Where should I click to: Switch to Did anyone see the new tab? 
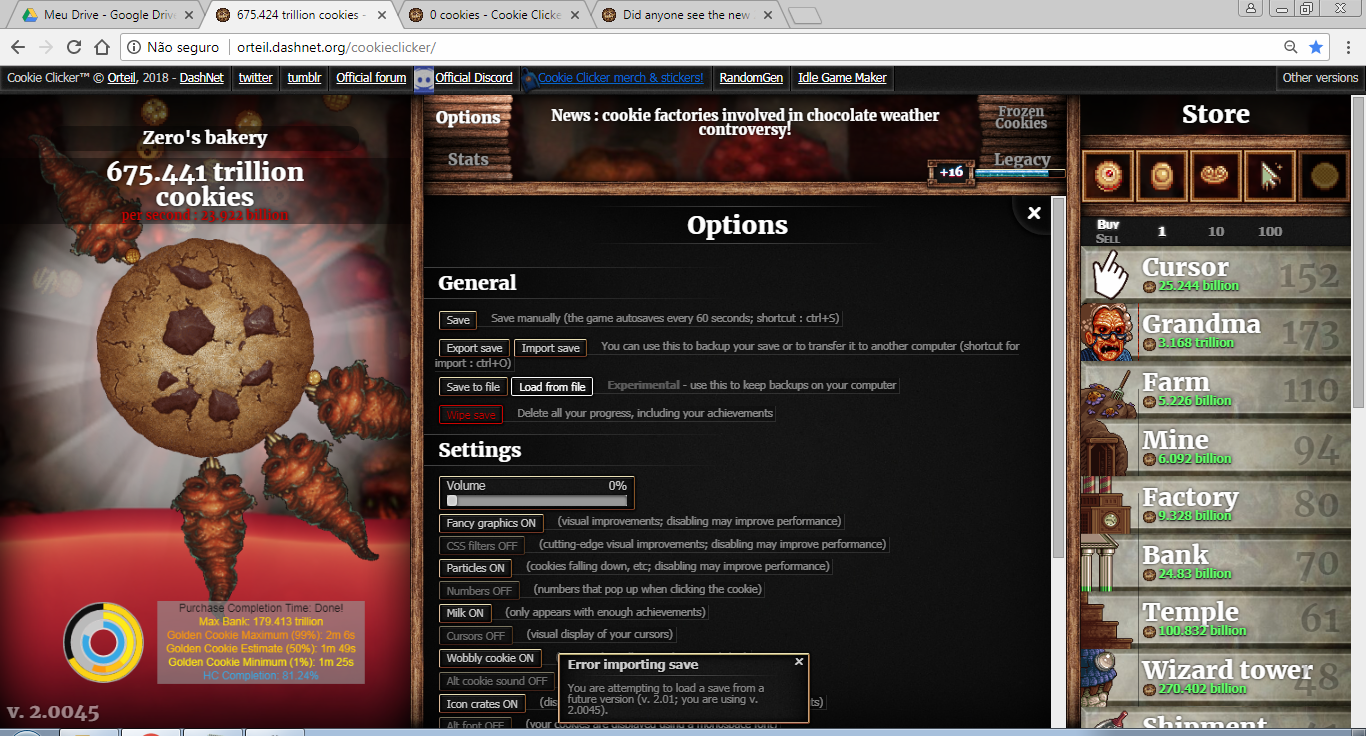click(688, 15)
